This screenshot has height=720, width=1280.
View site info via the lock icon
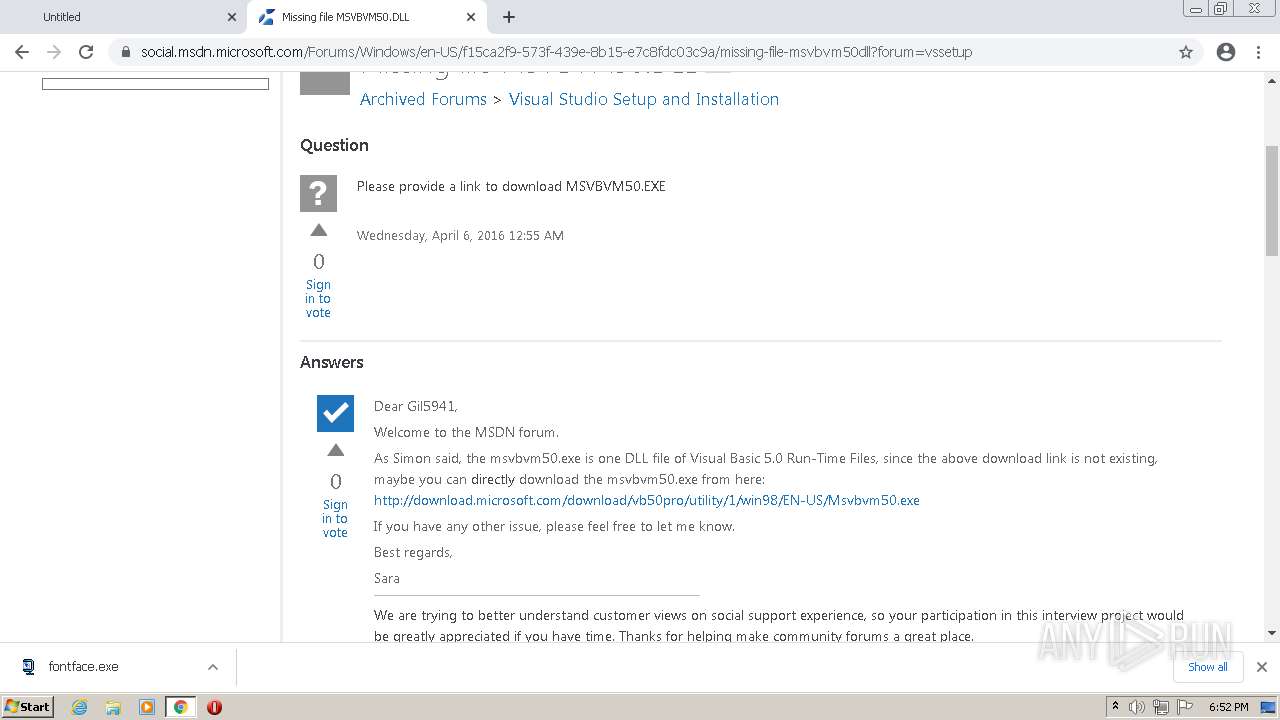(x=126, y=52)
